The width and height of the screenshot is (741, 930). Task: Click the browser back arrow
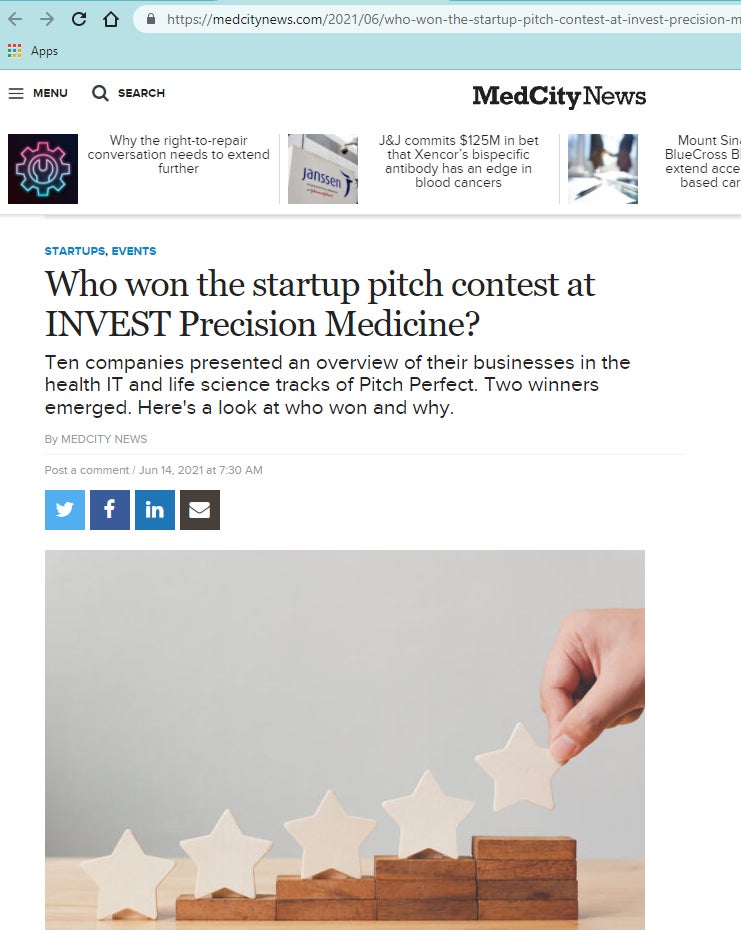click(15, 20)
